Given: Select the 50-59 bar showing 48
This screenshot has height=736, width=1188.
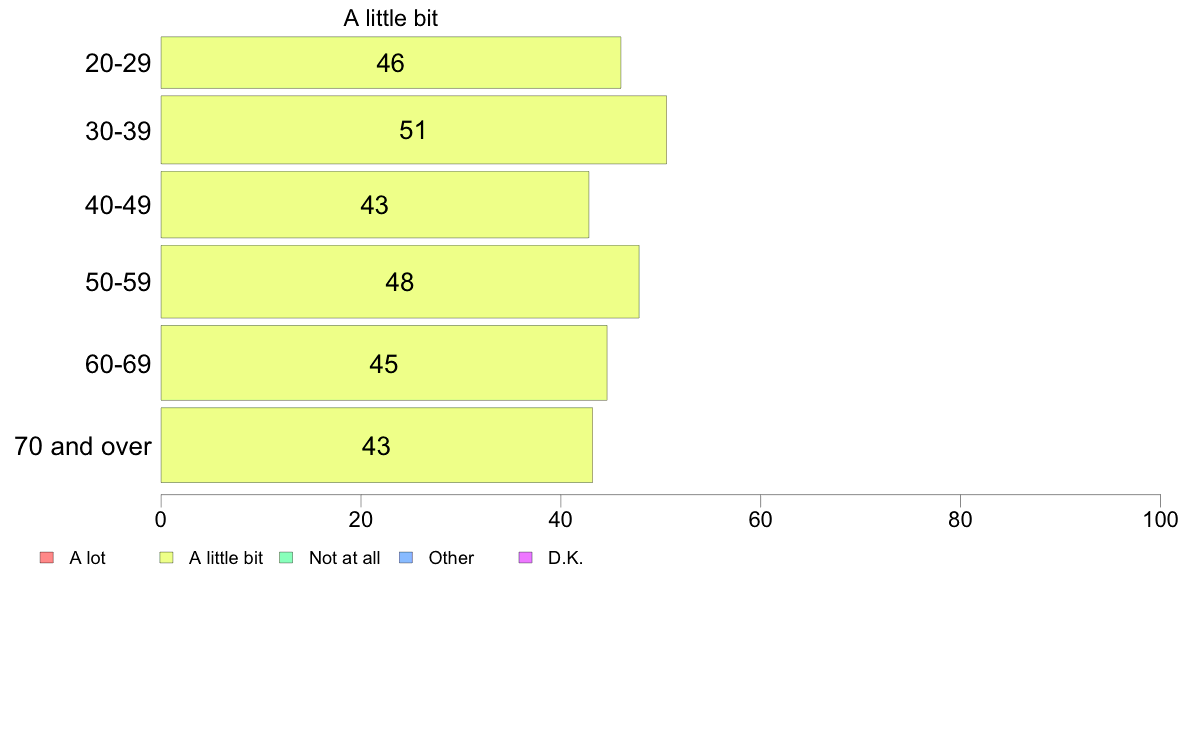Looking at the screenshot, I should 400,282.
